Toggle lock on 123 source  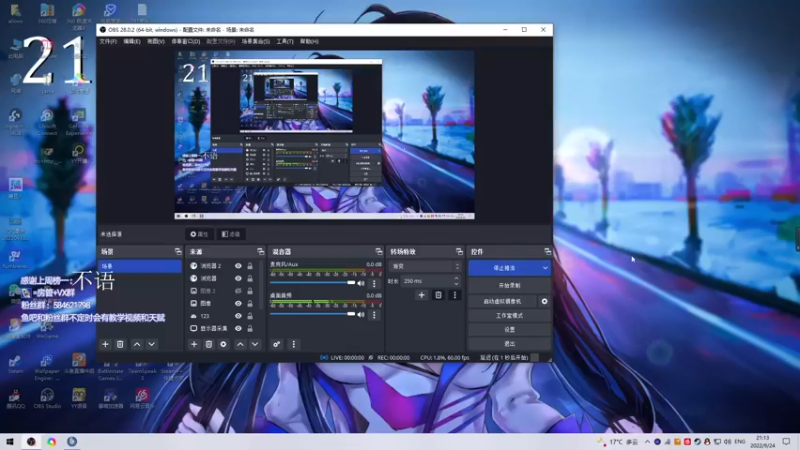[250, 316]
